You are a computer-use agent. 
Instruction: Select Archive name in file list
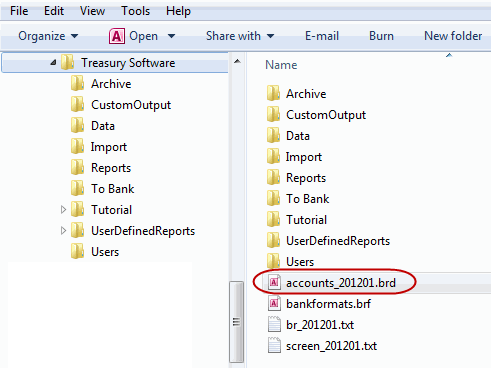(x=306, y=94)
